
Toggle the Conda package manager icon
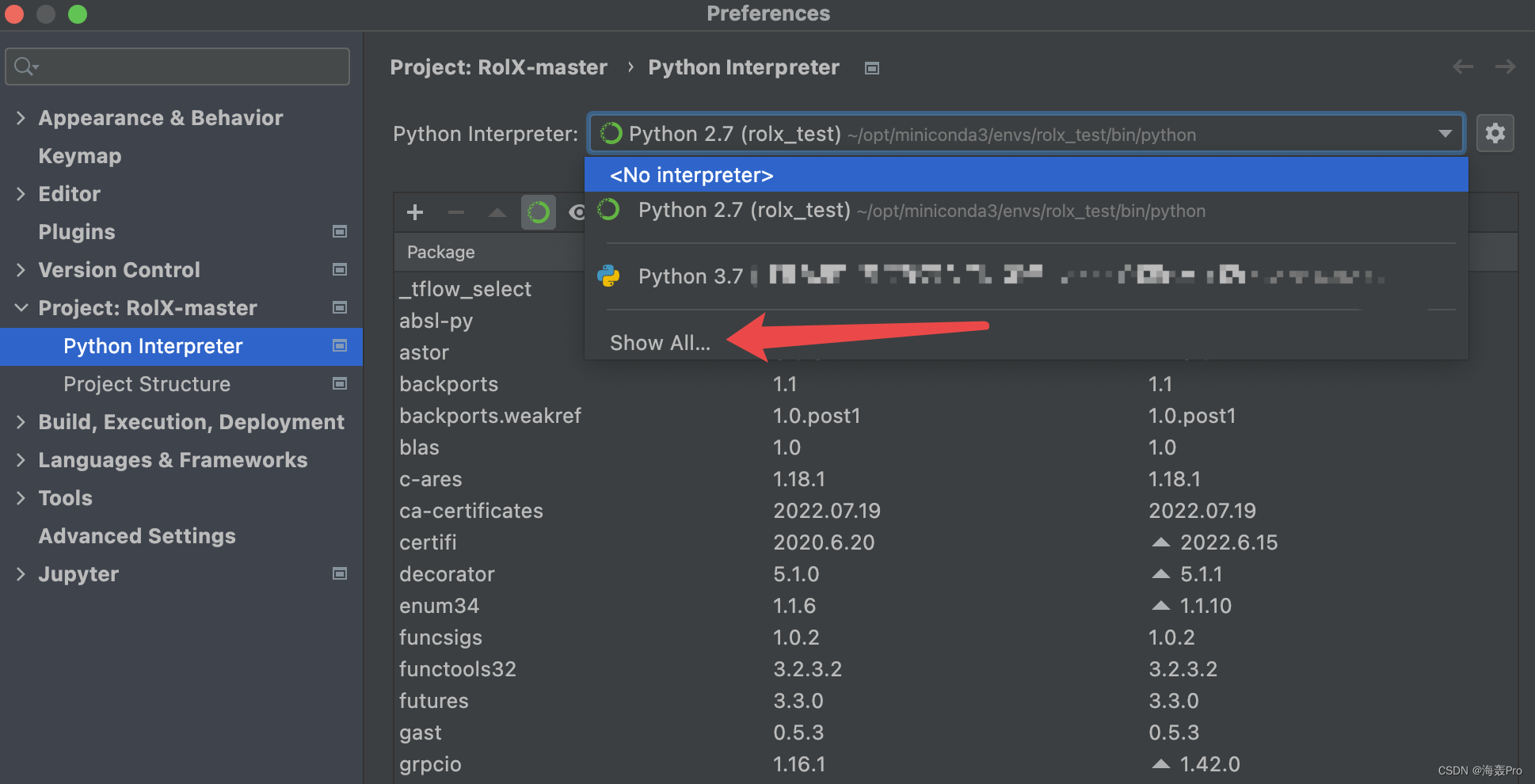539,212
